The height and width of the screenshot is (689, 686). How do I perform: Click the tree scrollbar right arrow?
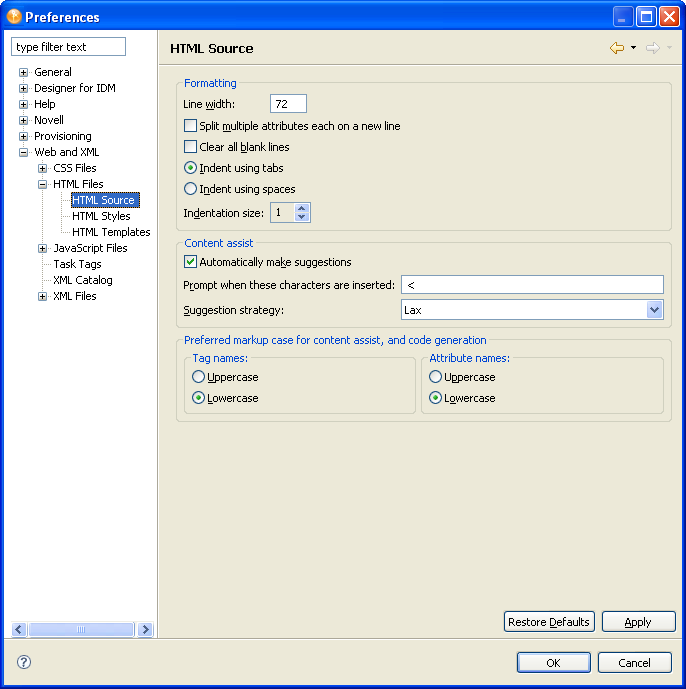point(145,629)
